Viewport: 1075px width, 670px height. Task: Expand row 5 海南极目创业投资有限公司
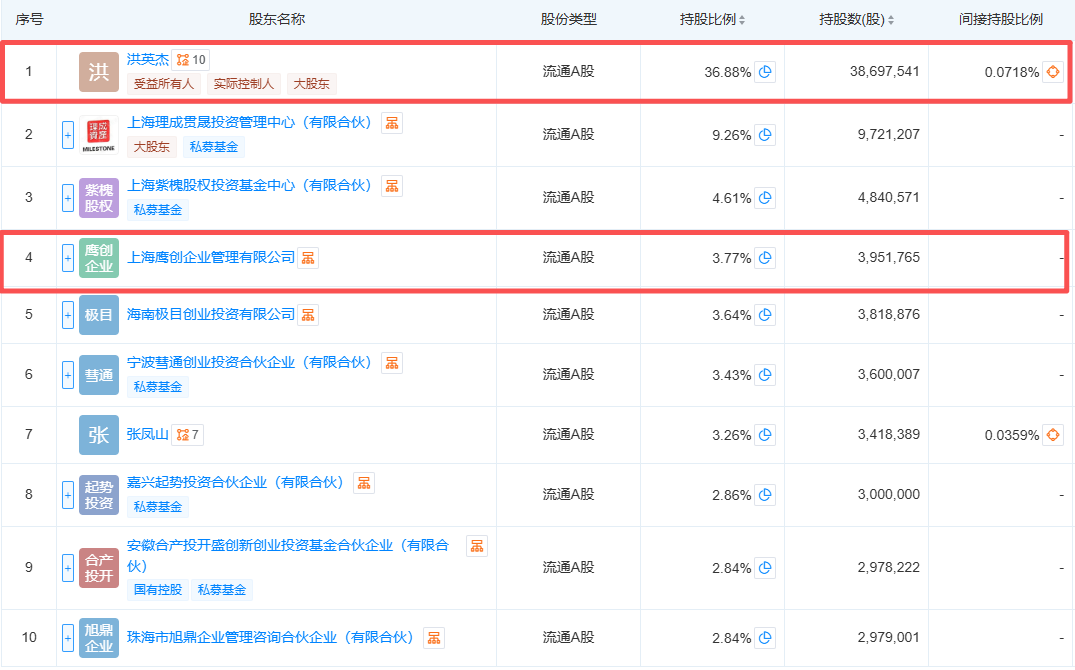point(68,315)
